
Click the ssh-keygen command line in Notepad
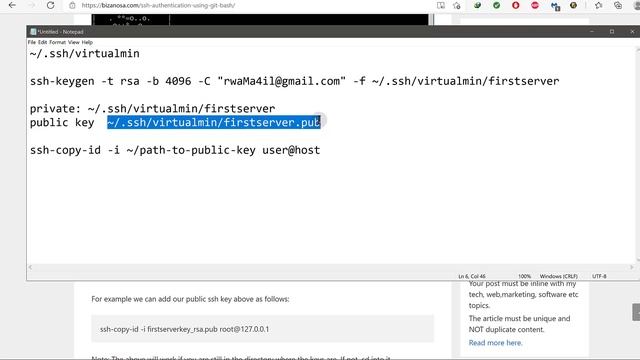(x=294, y=81)
